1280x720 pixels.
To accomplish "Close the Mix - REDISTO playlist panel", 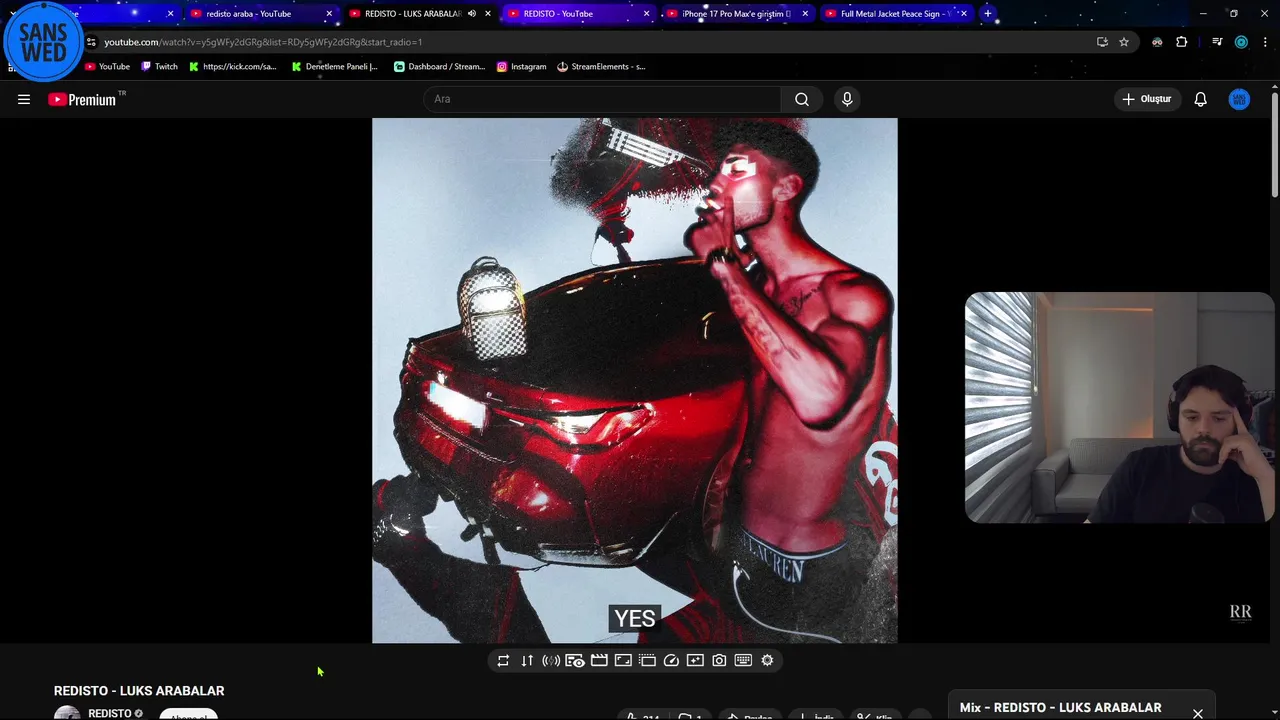I will pyautogui.click(x=1197, y=713).
